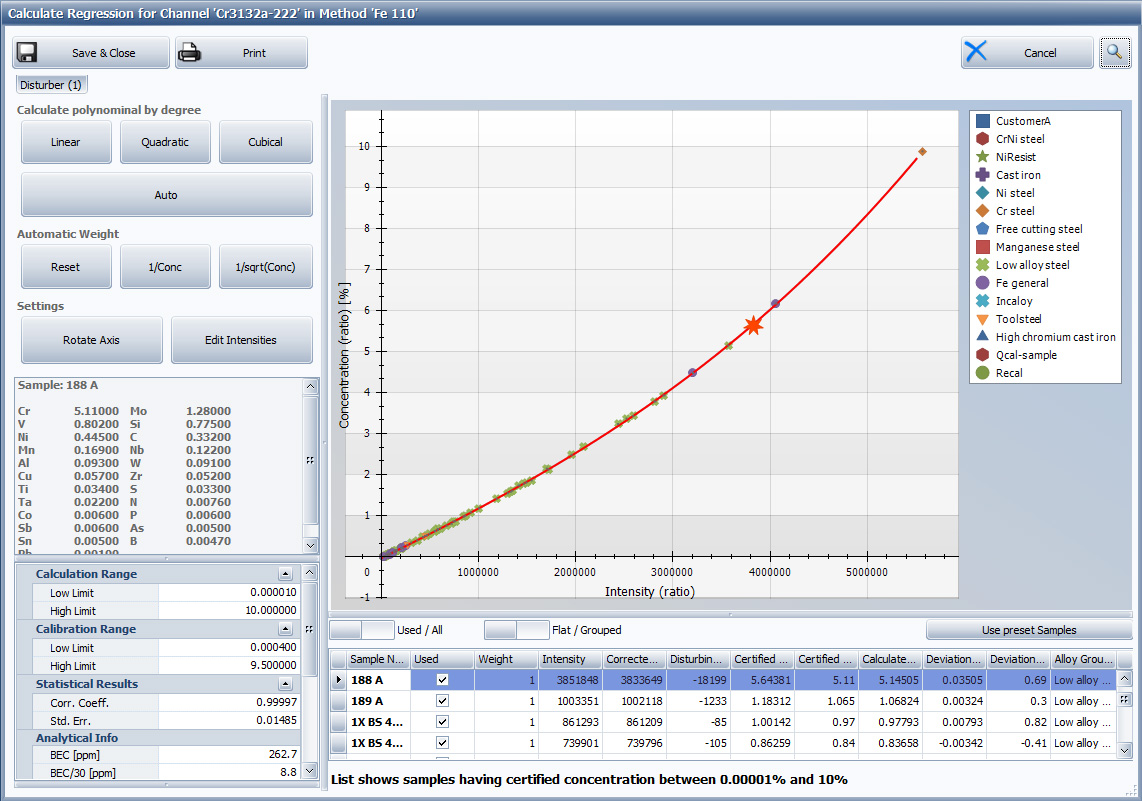Uncheck the Used checkbox for sample 189 A
The width and height of the screenshot is (1142, 801).
pos(442,700)
